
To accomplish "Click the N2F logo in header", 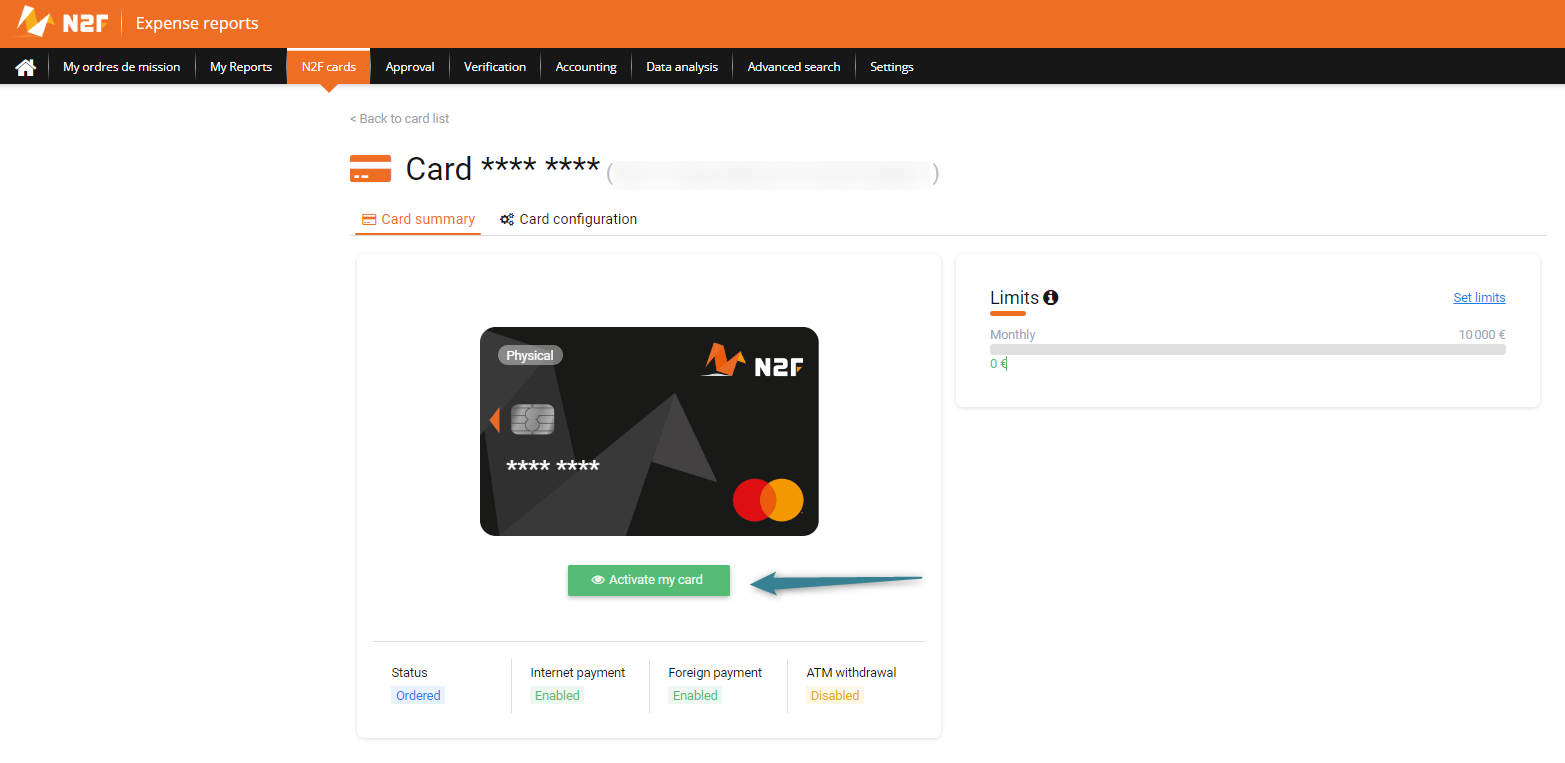I will point(61,22).
